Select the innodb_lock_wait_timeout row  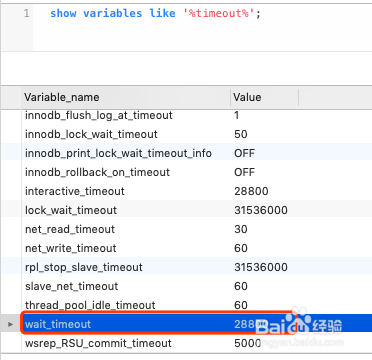187,134
